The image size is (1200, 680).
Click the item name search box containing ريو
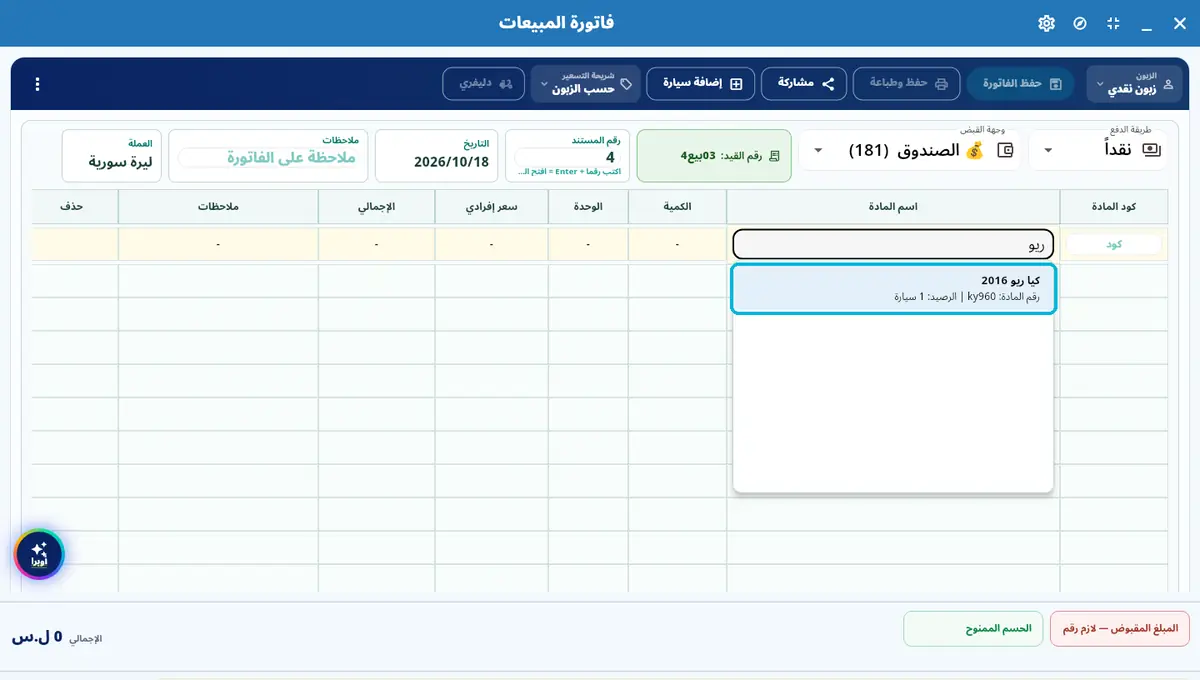(x=894, y=244)
